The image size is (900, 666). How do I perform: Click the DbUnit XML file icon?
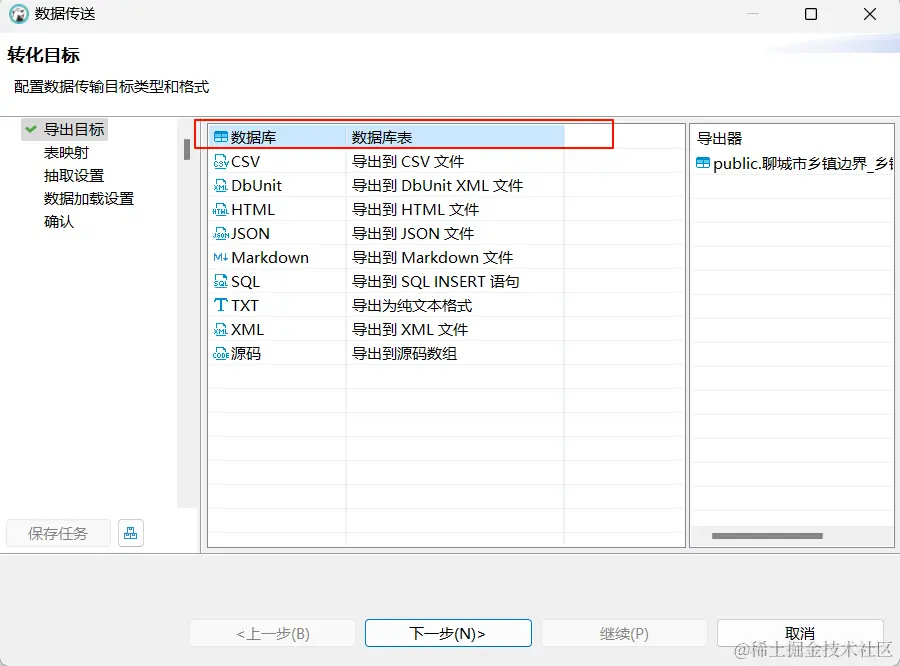click(220, 185)
